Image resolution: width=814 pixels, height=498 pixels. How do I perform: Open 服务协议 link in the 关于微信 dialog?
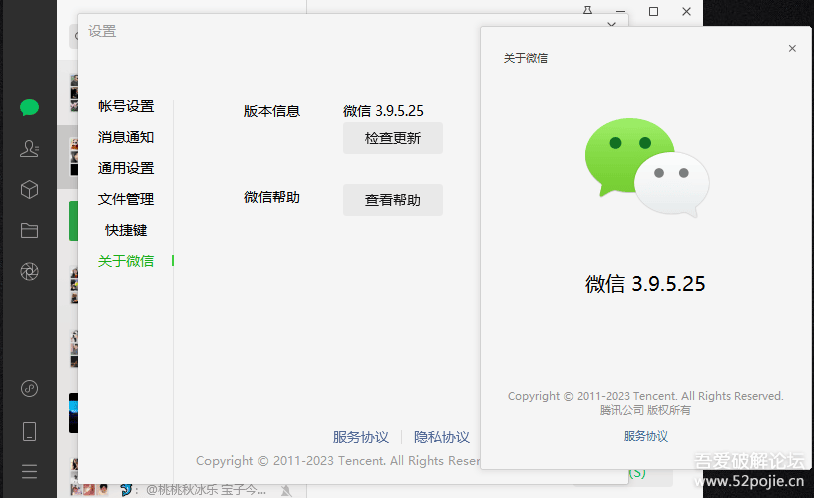645,436
